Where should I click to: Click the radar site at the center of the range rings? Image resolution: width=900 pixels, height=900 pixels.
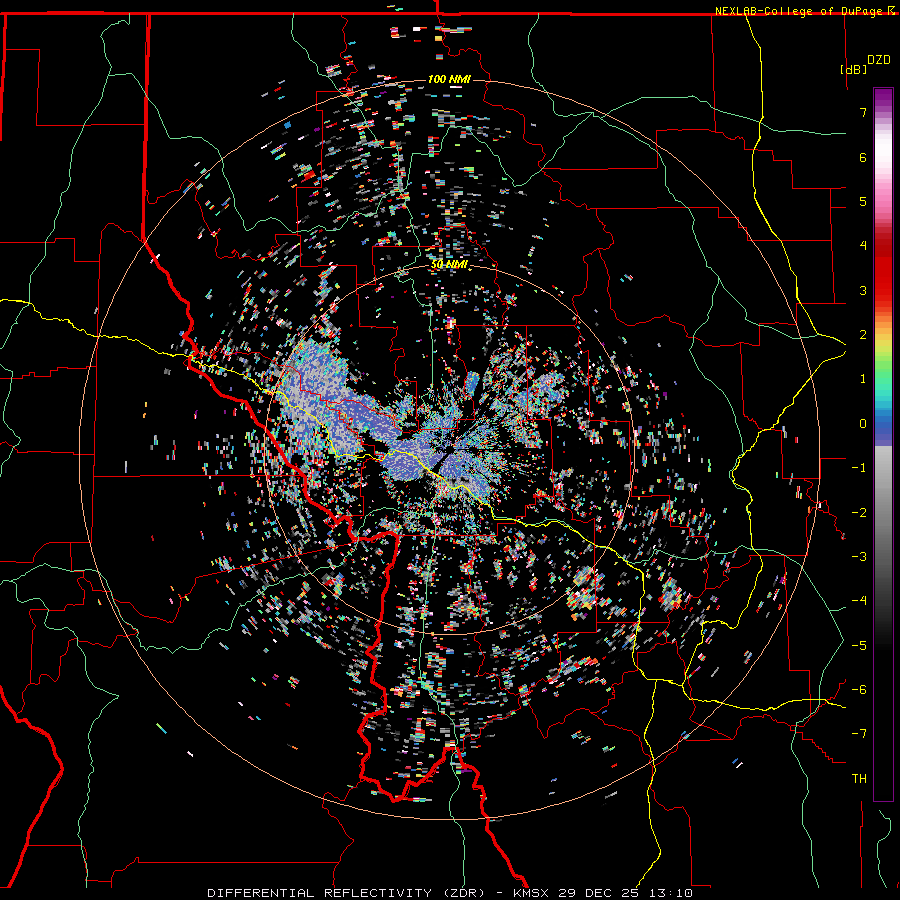click(449, 449)
